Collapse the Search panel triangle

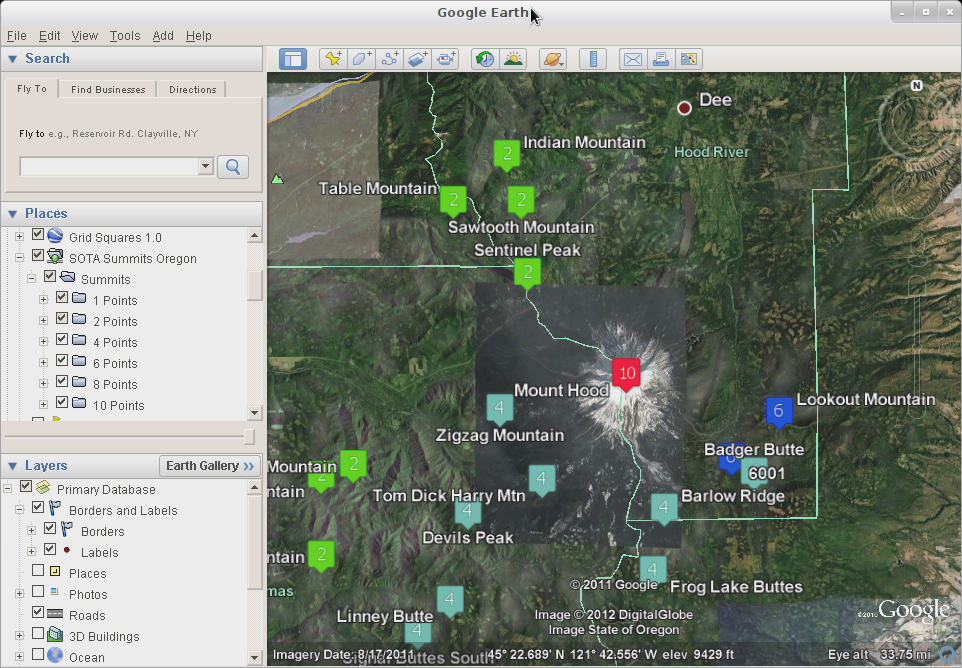pyautogui.click(x=12, y=59)
